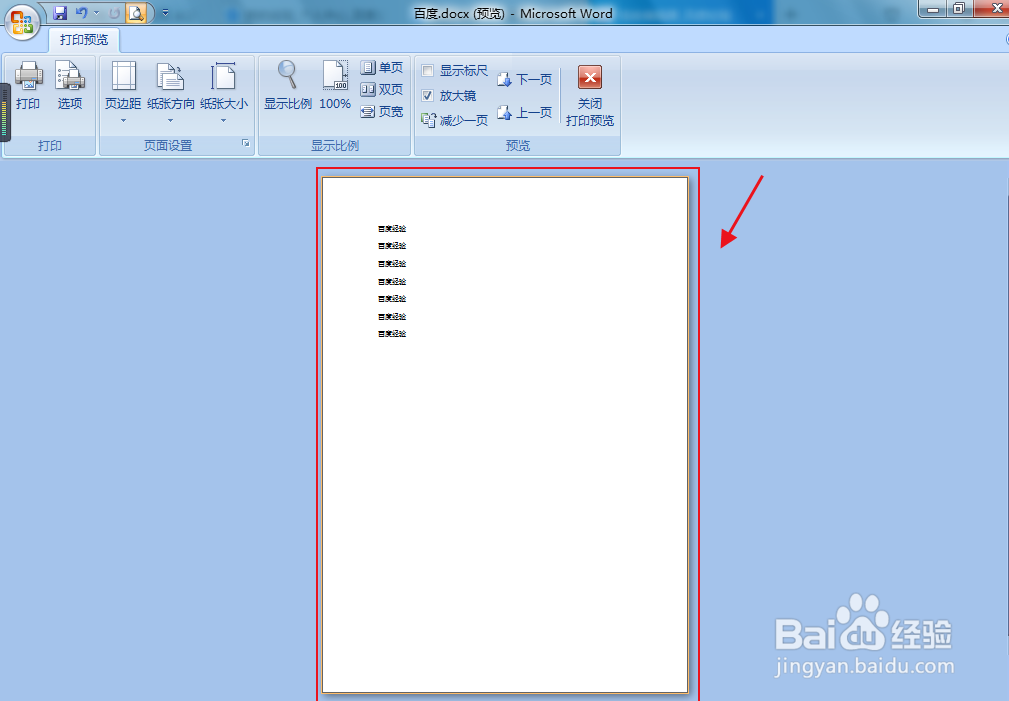The height and width of the screenshot is (701, 1009).
Task: Click the document preview page
Action: 505,435
